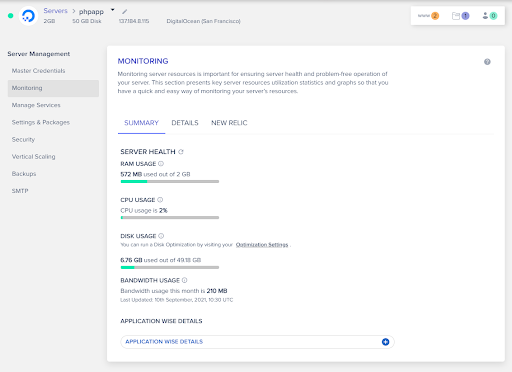This screenshot has width=512, height=372.
Task: Click the server IP address text
Action: tap(134, 21)
